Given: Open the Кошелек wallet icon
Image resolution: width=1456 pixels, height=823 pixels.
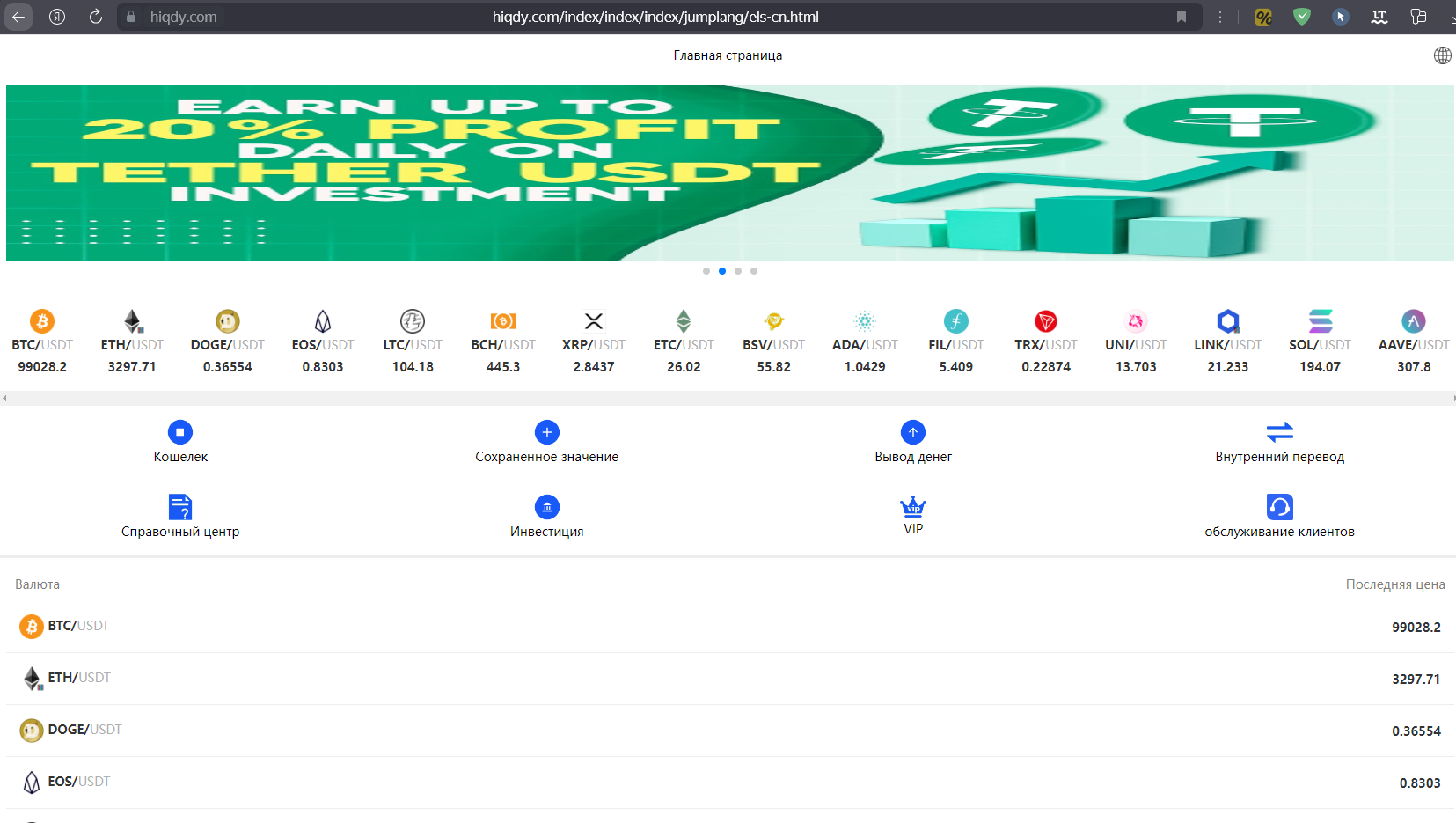Looking at the screenshot, I should click(180, 432).
